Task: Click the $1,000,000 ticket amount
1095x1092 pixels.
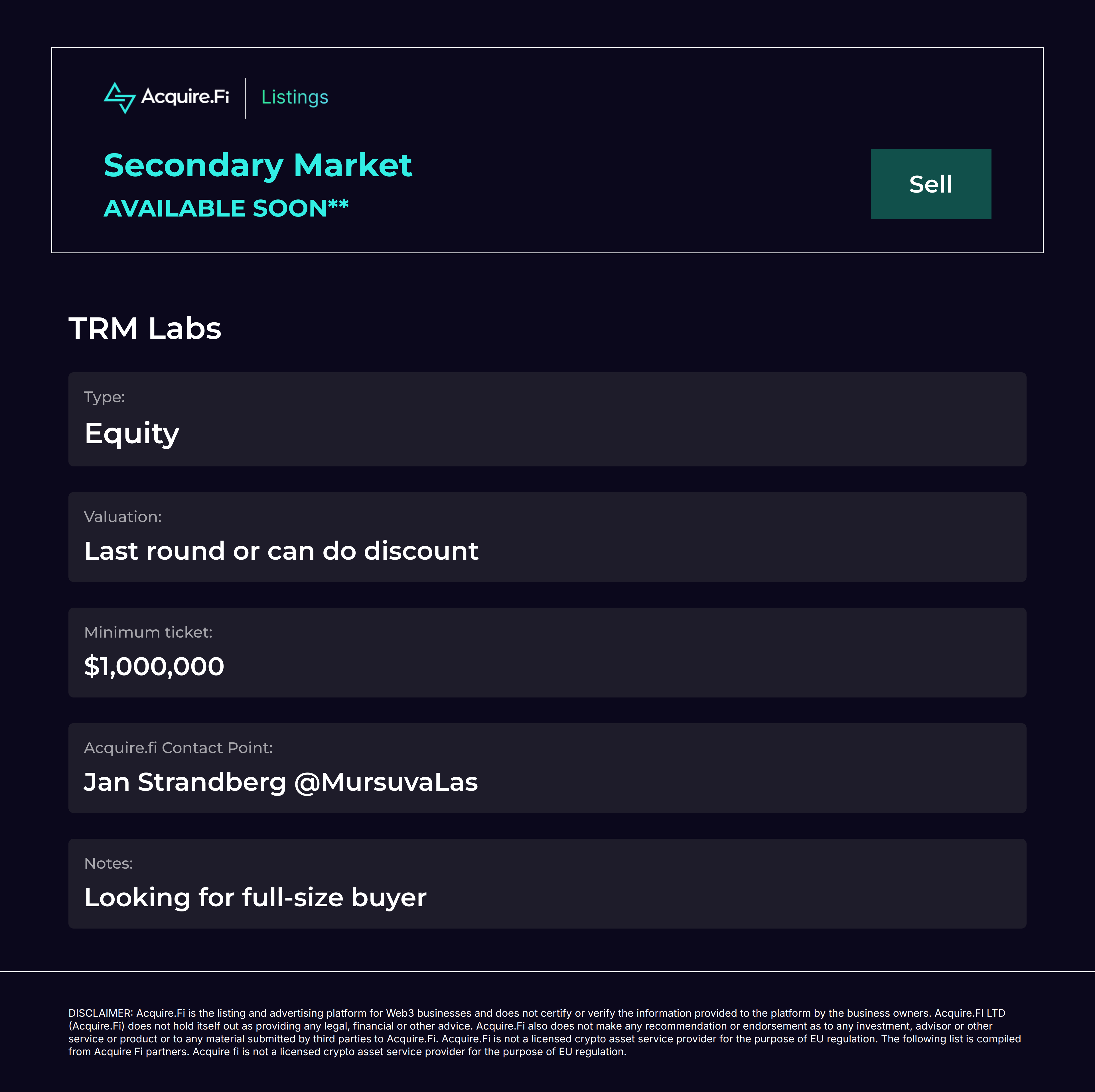Action: (x=154, y=666)
